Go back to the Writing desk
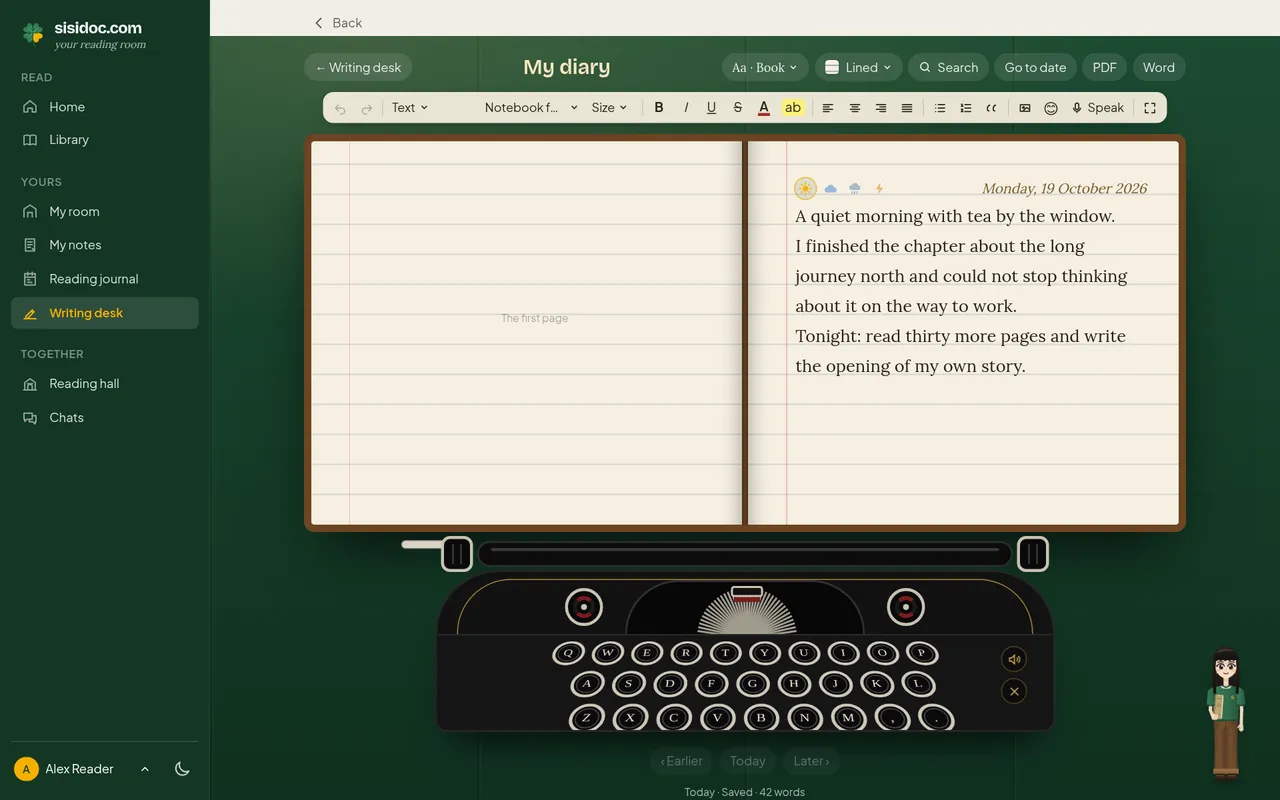The width and height of the screenshot is (1280, 800). 358,67
